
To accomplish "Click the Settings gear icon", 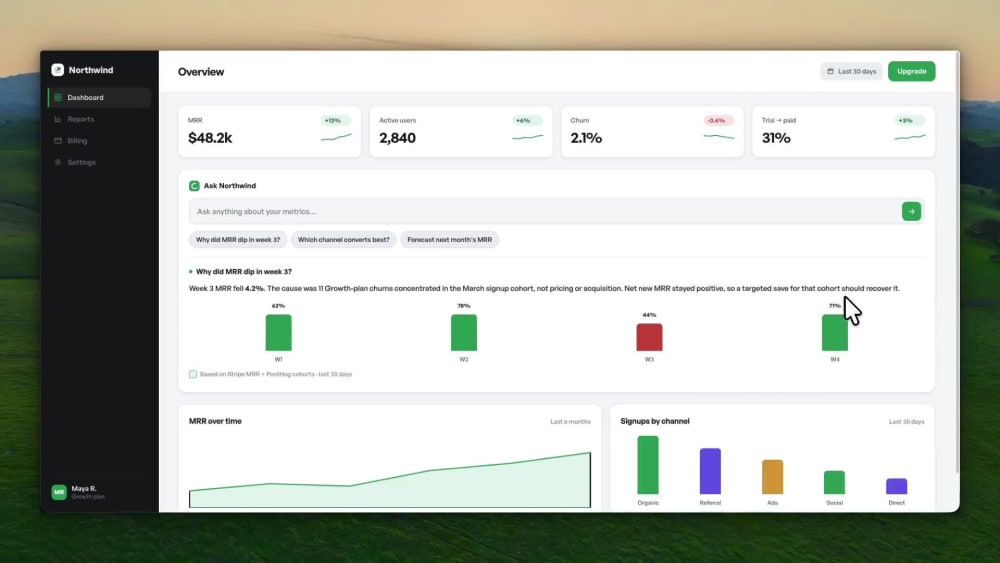I will click(58, 163).
